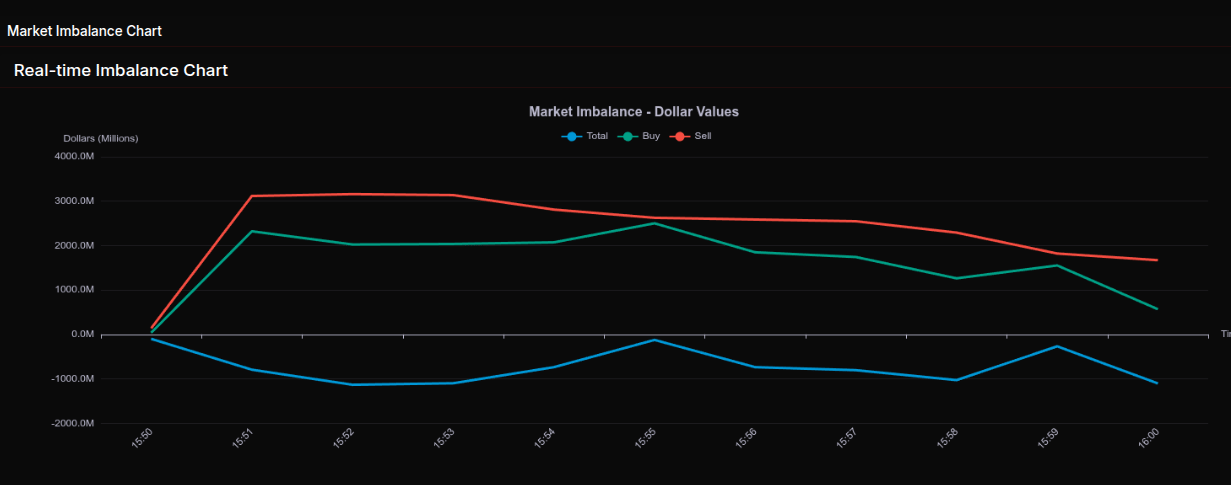This screenshot has width=1231, height=485.
Task: Select the Buy line point at 15:58
Action: click(957, 278)
